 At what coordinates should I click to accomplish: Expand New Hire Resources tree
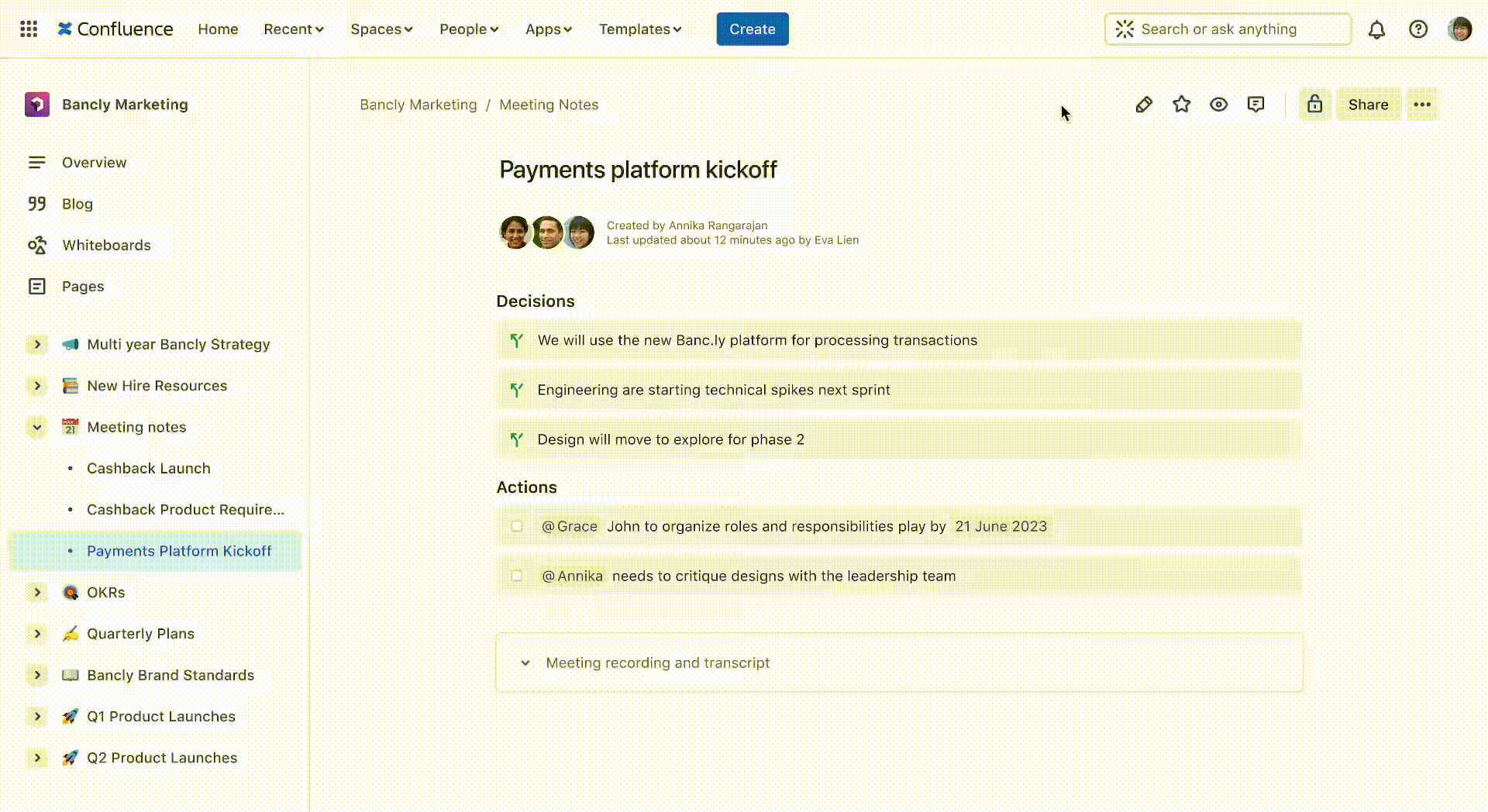point(37,386)
